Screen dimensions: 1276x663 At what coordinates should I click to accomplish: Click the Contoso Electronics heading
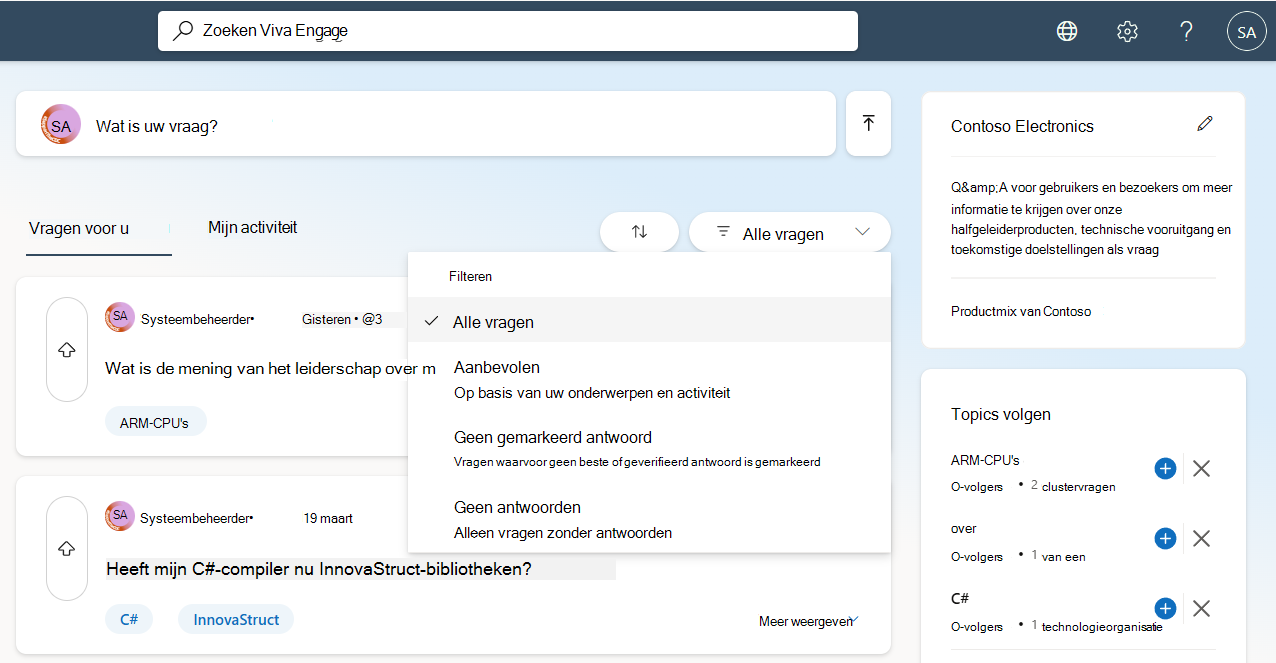[x=1022, y=126]
